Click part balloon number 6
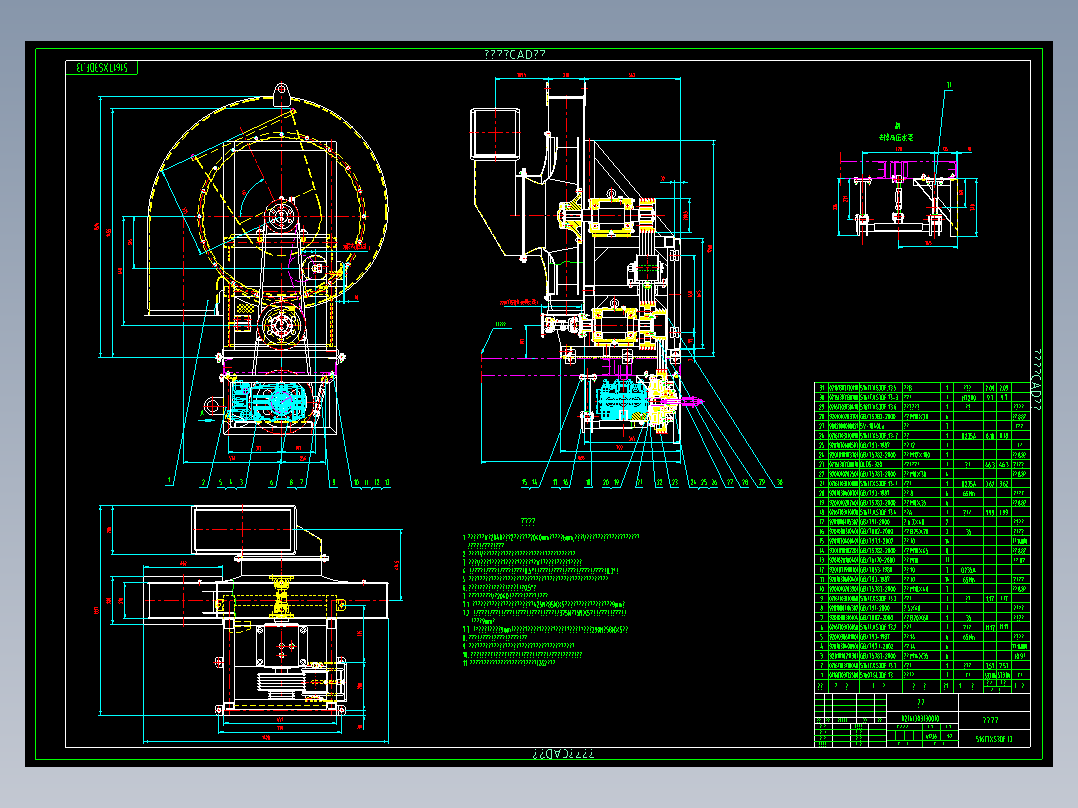 click(x=272, y=482)
